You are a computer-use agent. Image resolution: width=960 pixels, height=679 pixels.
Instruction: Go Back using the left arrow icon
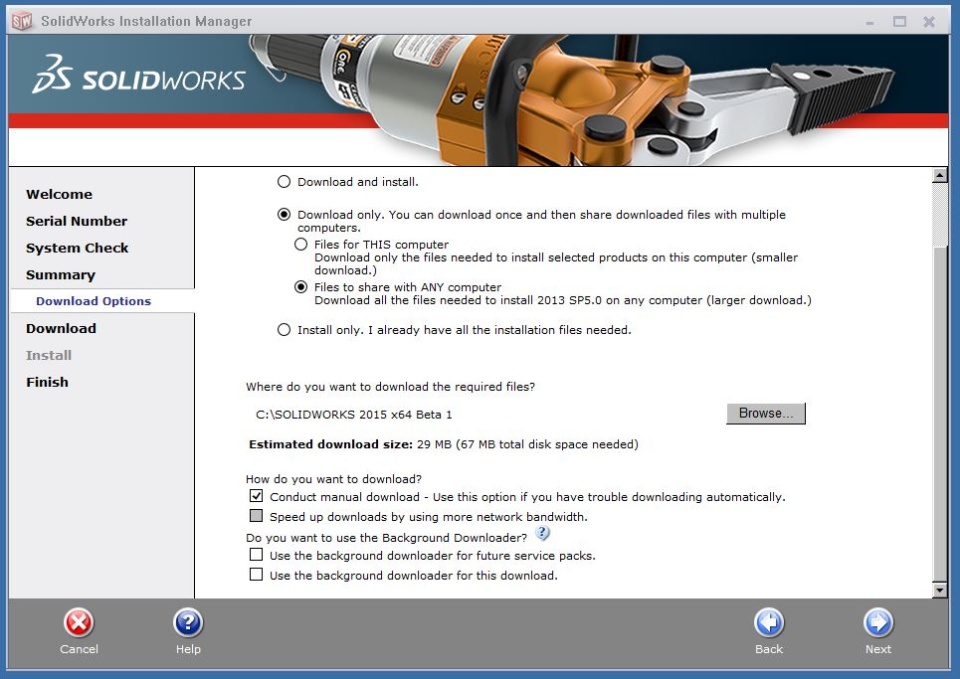tap(769, 623)
